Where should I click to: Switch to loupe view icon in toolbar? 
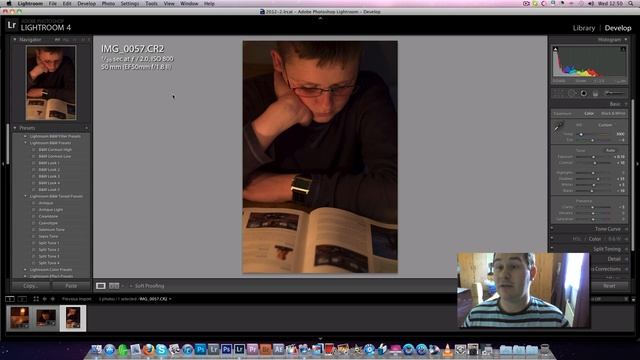click(100, 286)
